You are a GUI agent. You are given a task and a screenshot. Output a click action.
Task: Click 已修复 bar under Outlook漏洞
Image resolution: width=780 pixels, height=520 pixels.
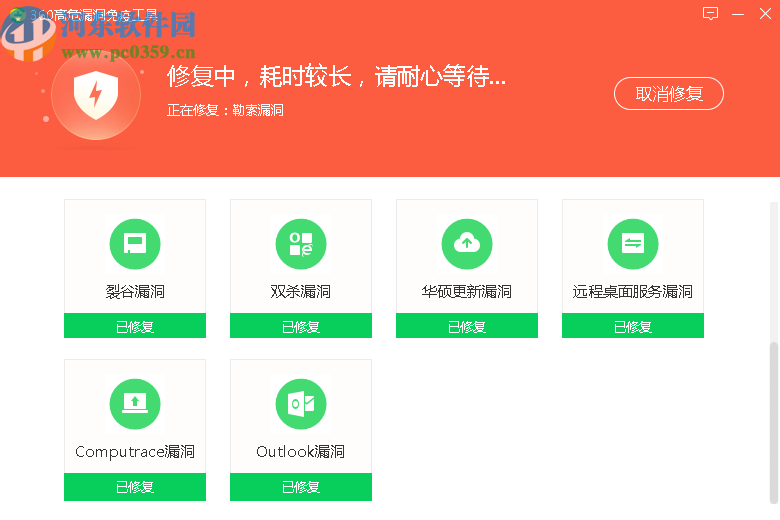pyautogui.click(x=301, y=487)
